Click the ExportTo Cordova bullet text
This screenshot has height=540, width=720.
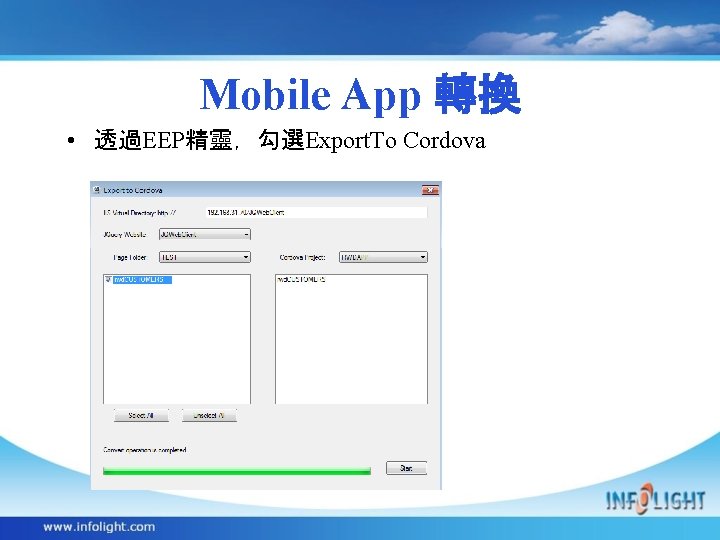click(395, 141)
